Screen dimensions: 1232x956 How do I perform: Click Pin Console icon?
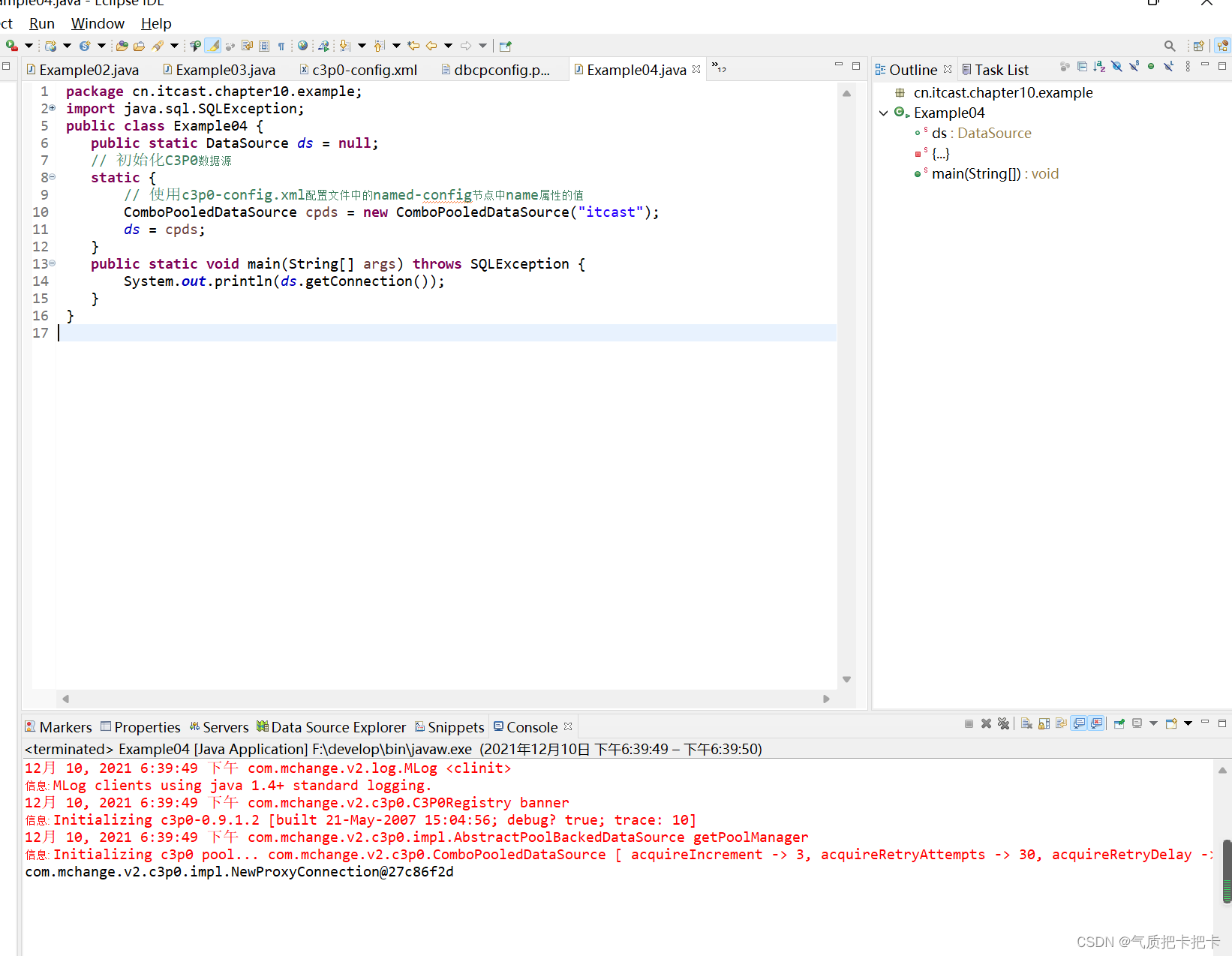pos(1119,723)
